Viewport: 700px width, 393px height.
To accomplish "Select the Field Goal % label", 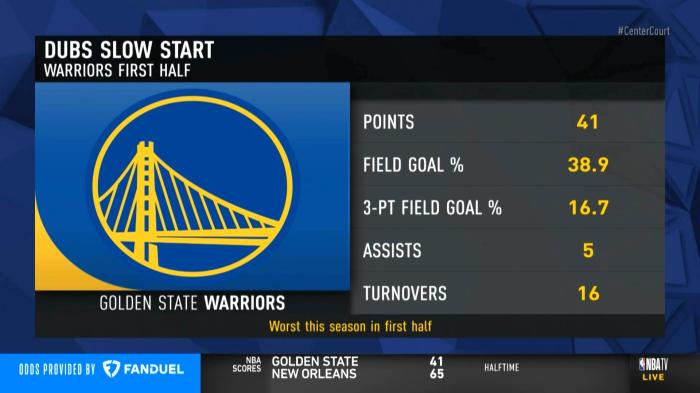I will point(413,165).
